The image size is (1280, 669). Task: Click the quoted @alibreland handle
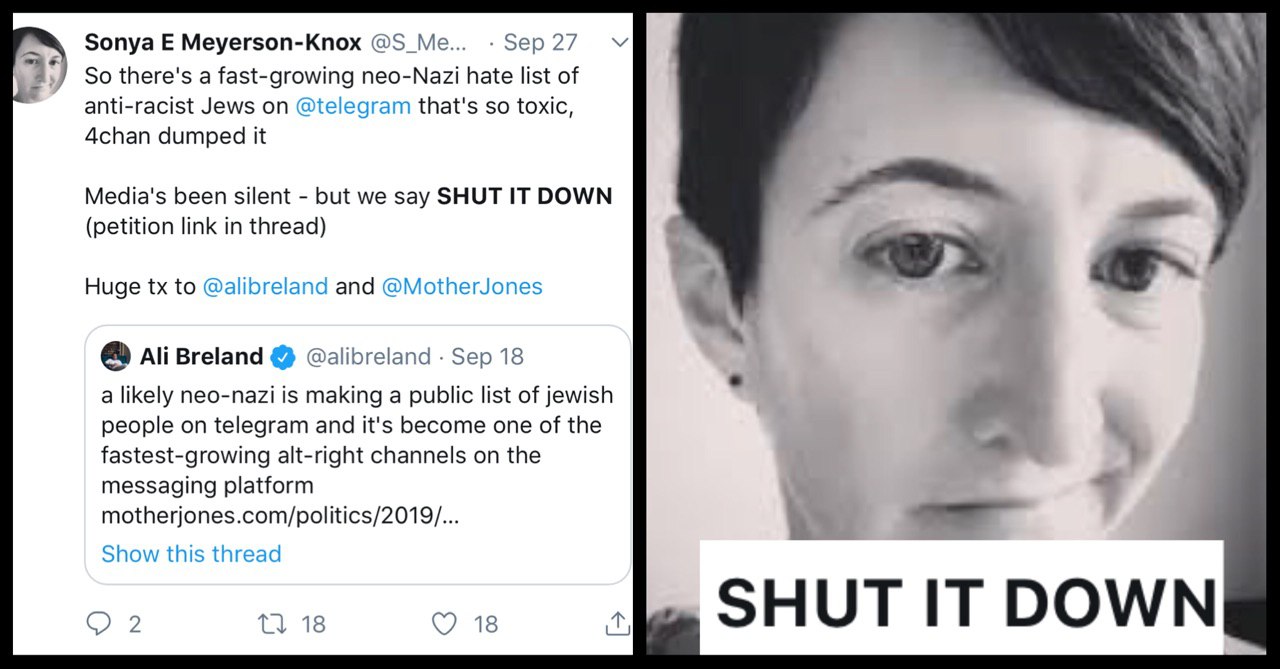pos(368,357)
